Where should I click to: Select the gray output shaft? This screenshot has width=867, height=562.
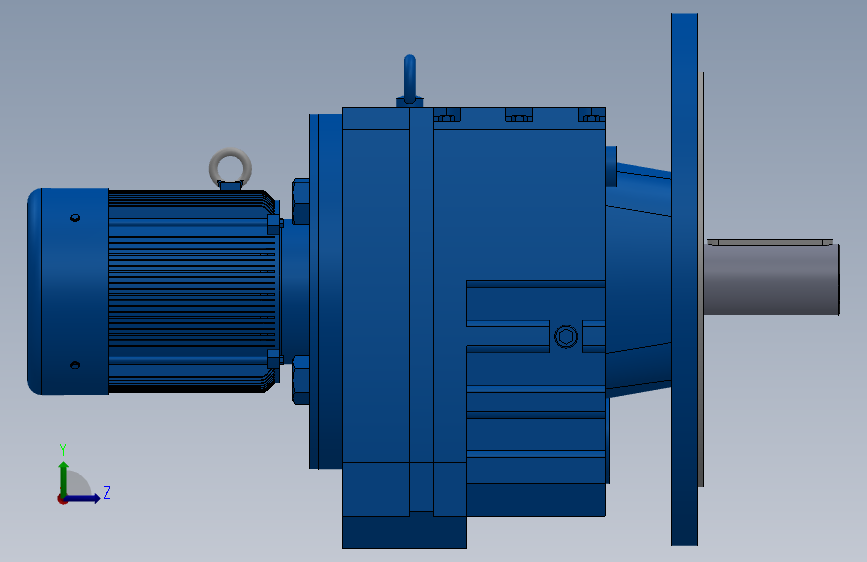[772, 280]
